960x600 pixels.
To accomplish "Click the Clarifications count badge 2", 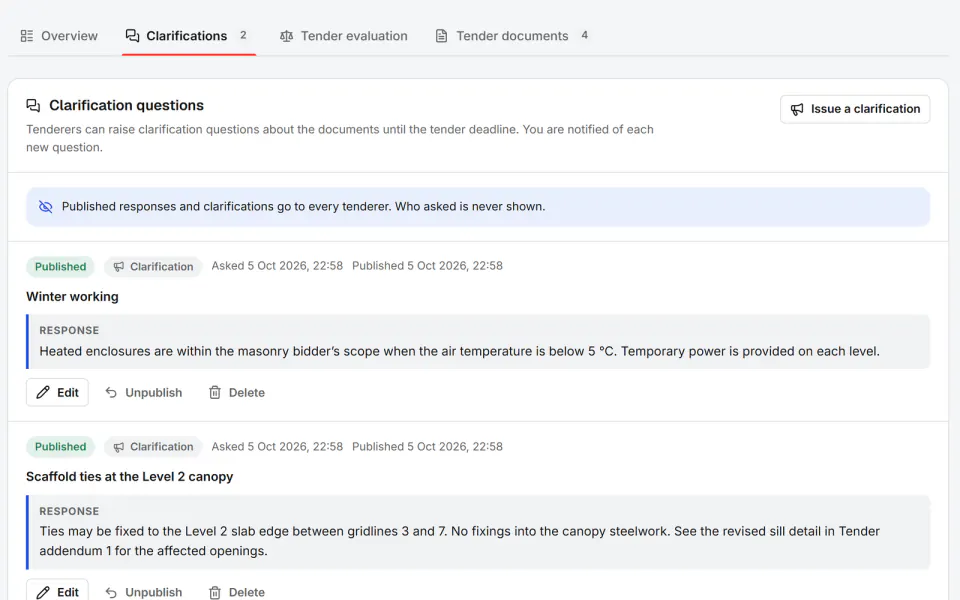I will coord(243,36).
